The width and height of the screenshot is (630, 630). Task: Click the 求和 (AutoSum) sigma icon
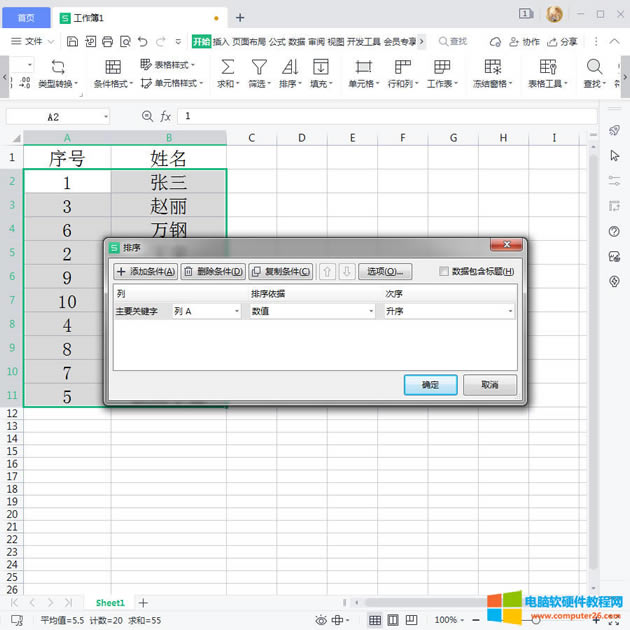pos(227,67)
